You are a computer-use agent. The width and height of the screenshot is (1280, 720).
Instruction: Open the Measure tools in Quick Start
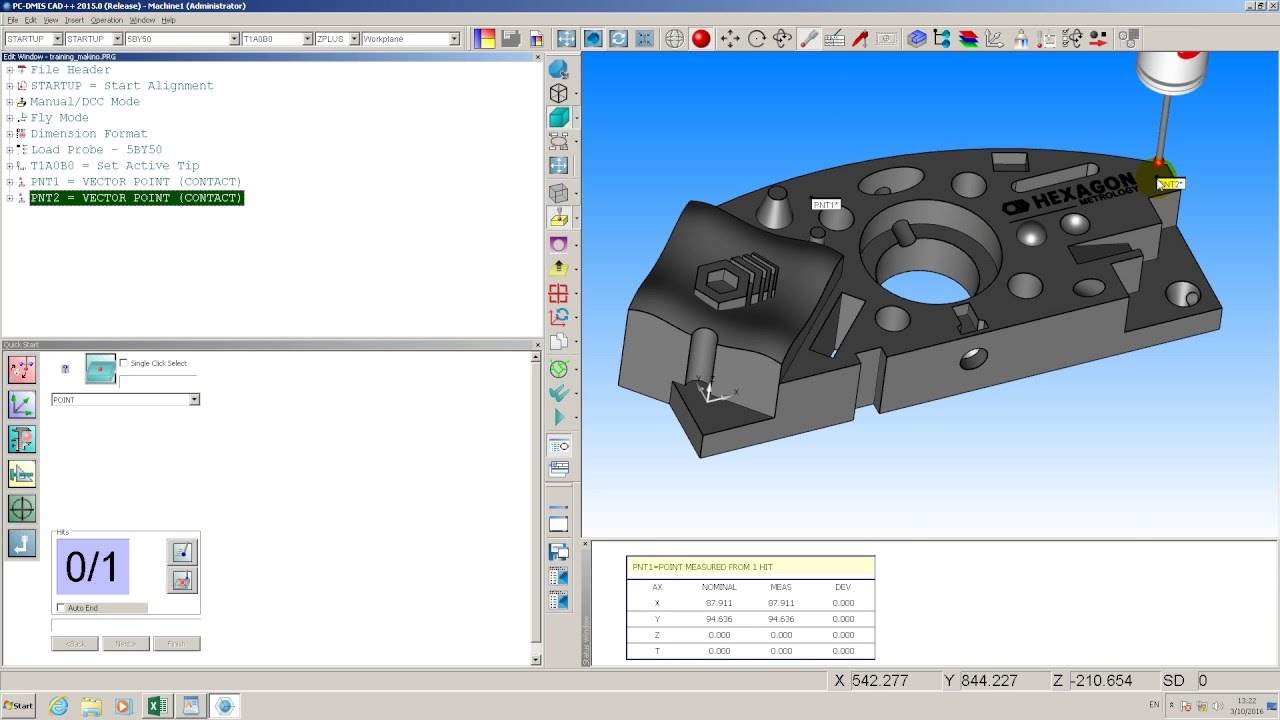pos(22,370)
